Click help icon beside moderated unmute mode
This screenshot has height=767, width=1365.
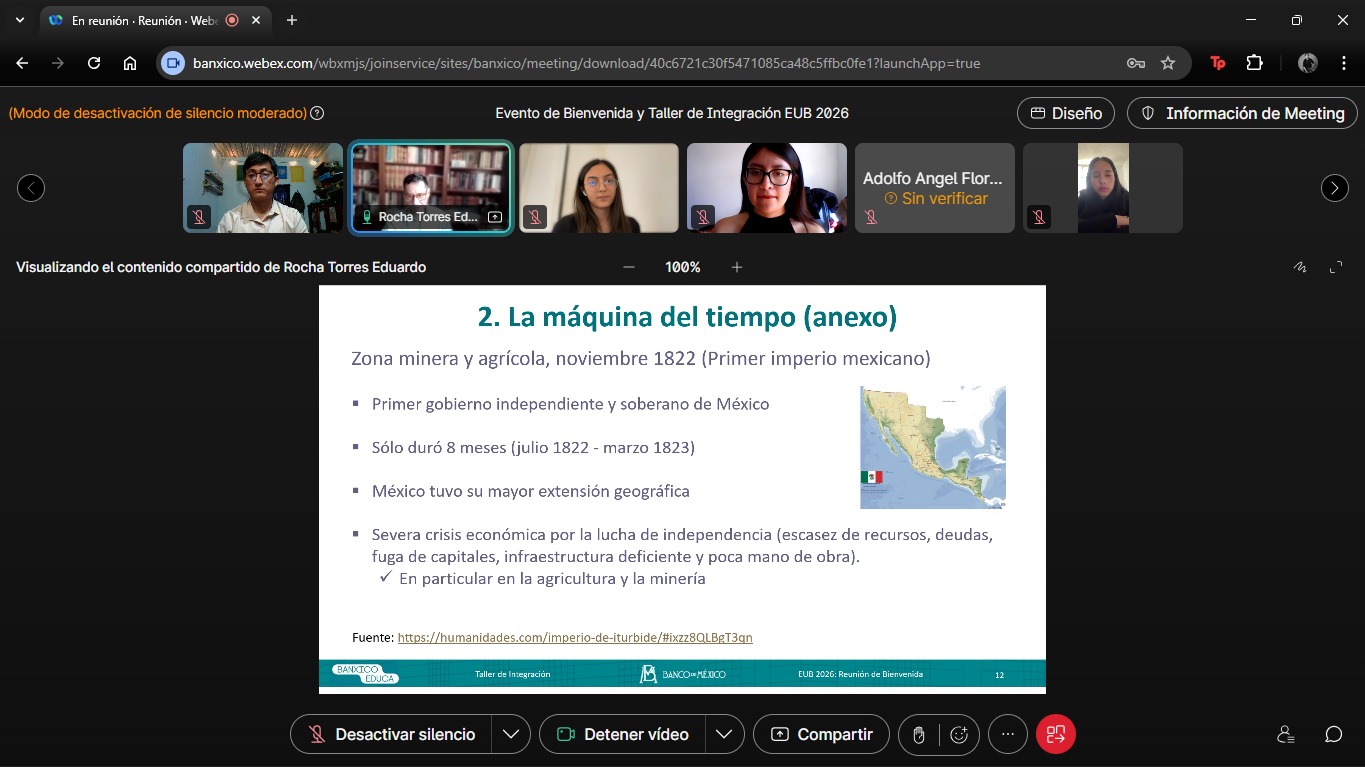pyautogui.click(x=317, y=113)
